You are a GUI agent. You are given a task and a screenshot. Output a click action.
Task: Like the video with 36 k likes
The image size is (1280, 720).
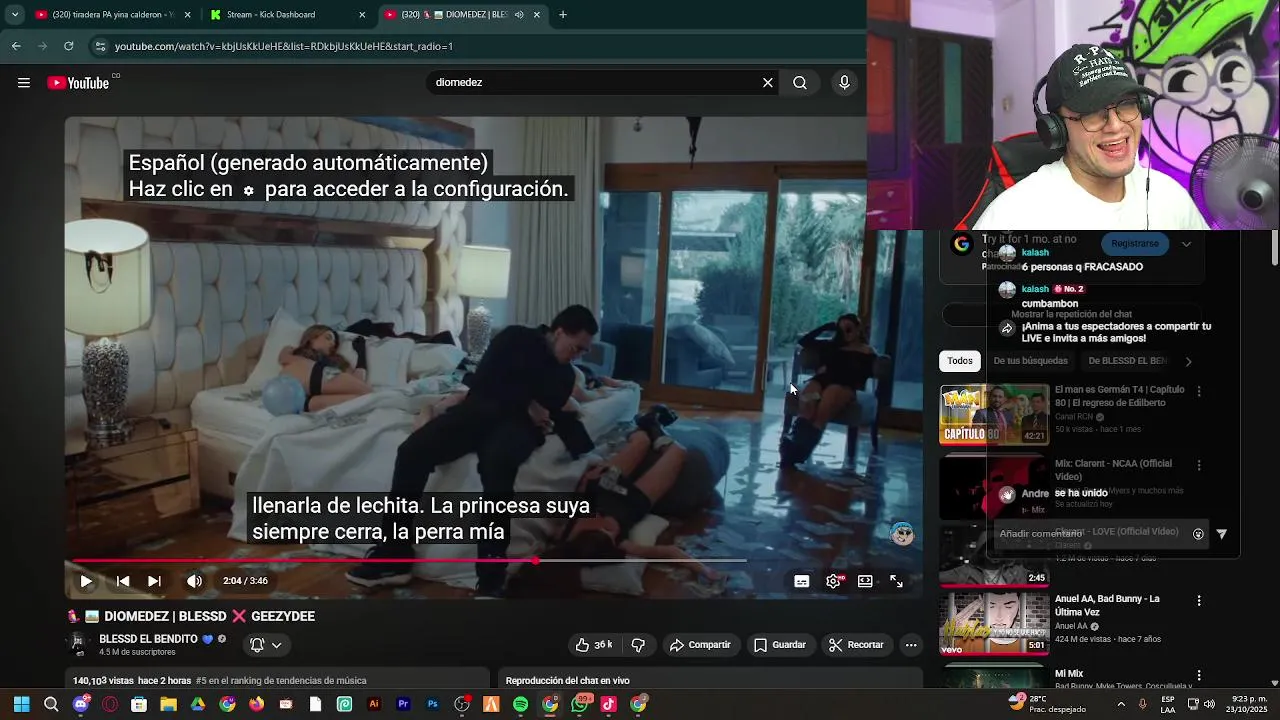(x=593, y=645)
